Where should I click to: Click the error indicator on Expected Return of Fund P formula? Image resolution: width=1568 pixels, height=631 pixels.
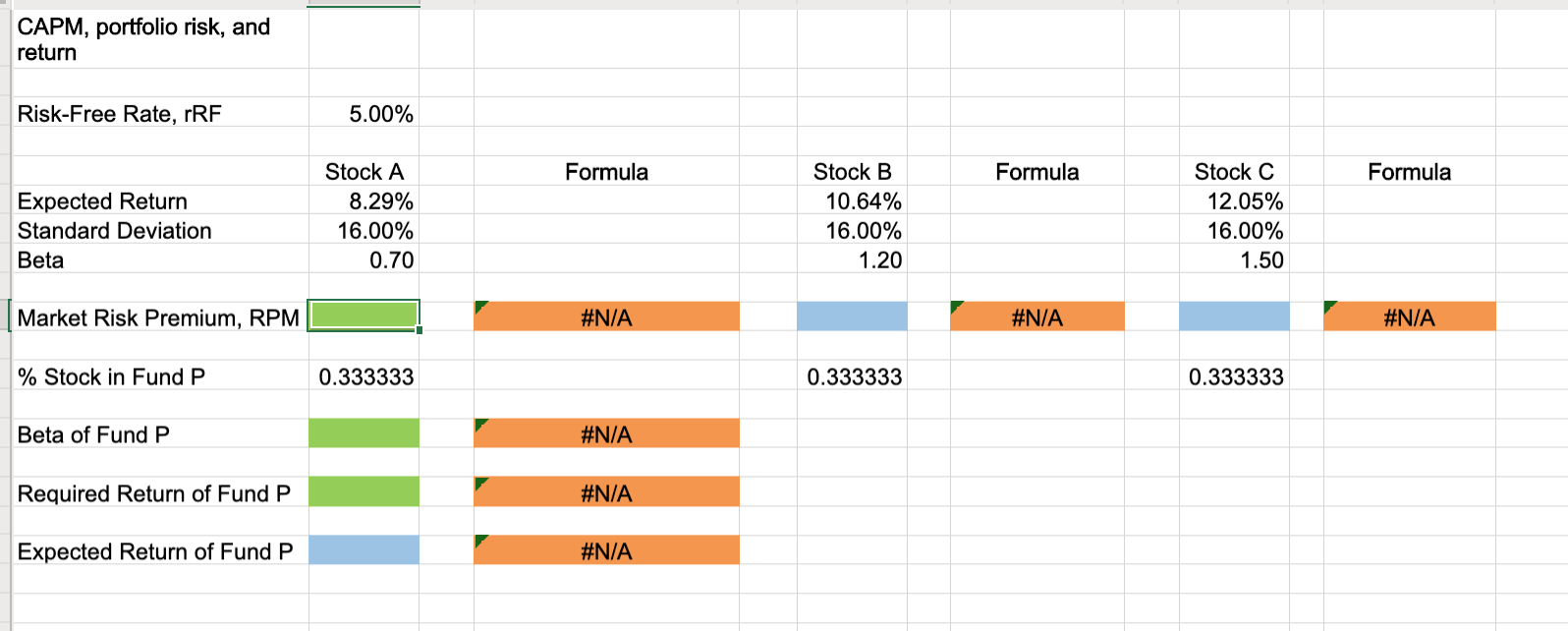pyautogui.click(x=480, y=540)
